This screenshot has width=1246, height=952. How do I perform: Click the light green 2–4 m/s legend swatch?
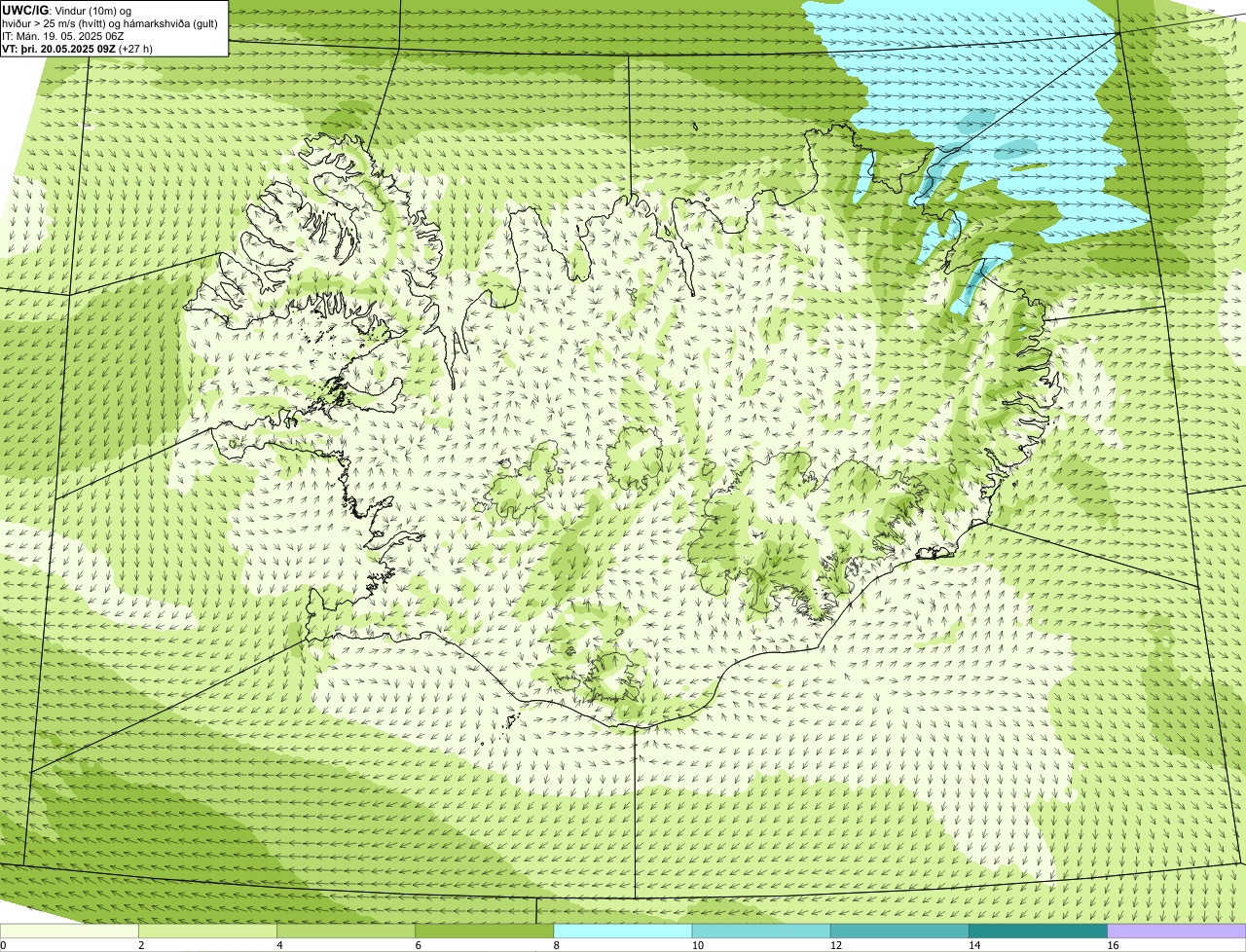[209, 932]
